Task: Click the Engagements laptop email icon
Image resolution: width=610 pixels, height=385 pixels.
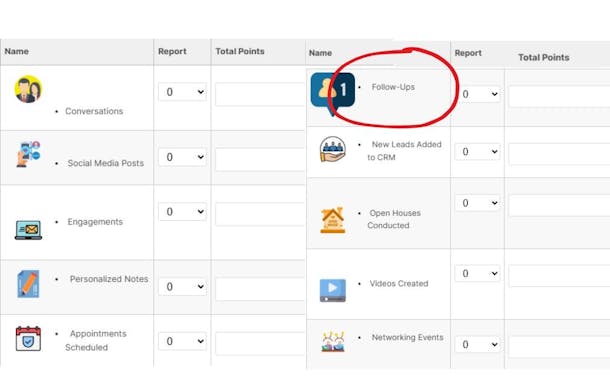Action: coord(28,230)
